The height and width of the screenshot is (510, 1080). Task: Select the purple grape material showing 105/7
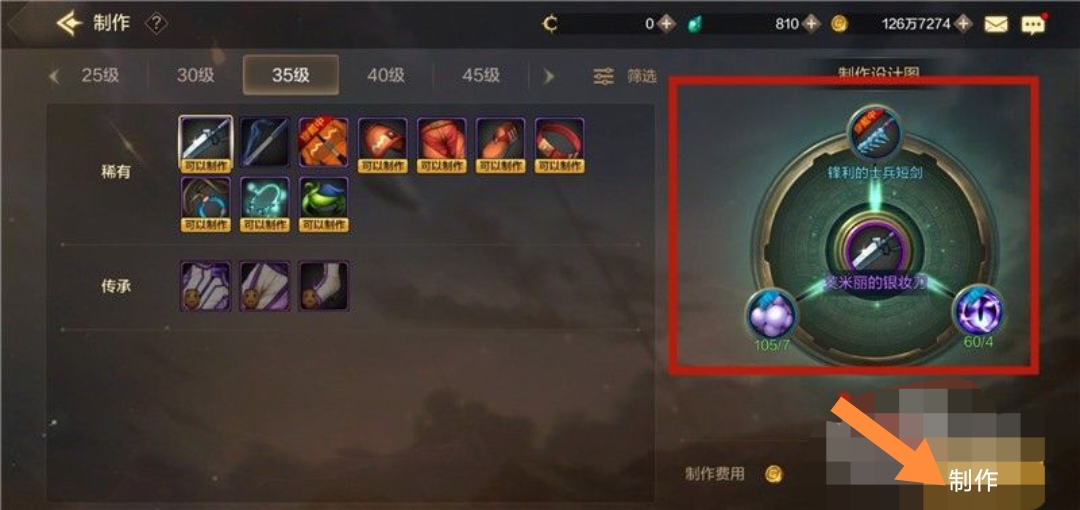pyautogui.click(x=771, y=314)
